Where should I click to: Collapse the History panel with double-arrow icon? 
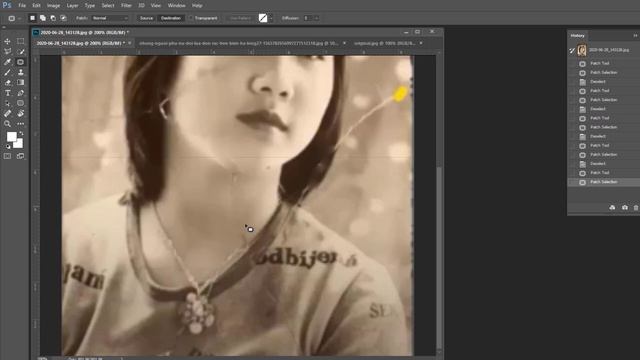pyautogui.click(x=636, y=36)
